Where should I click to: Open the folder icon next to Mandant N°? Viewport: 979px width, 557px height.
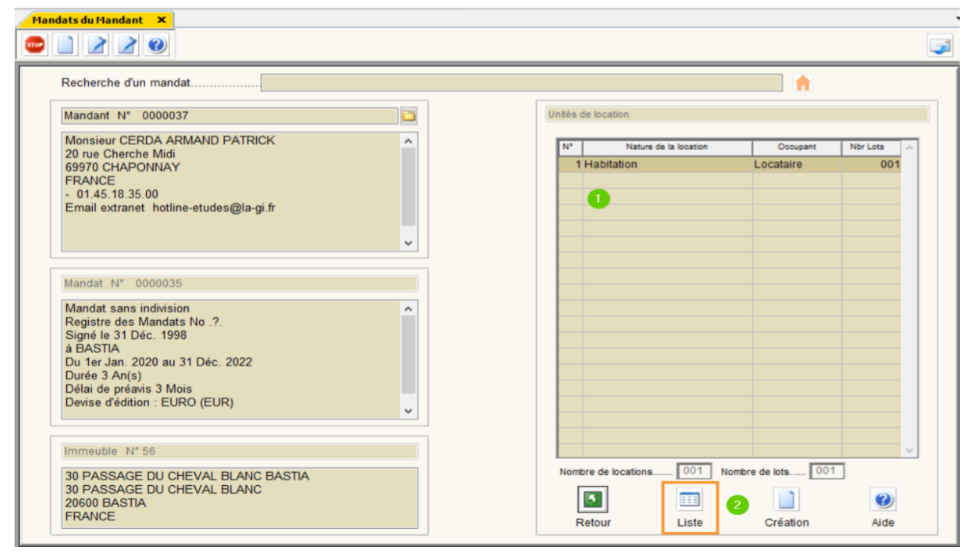coord(408,116)
